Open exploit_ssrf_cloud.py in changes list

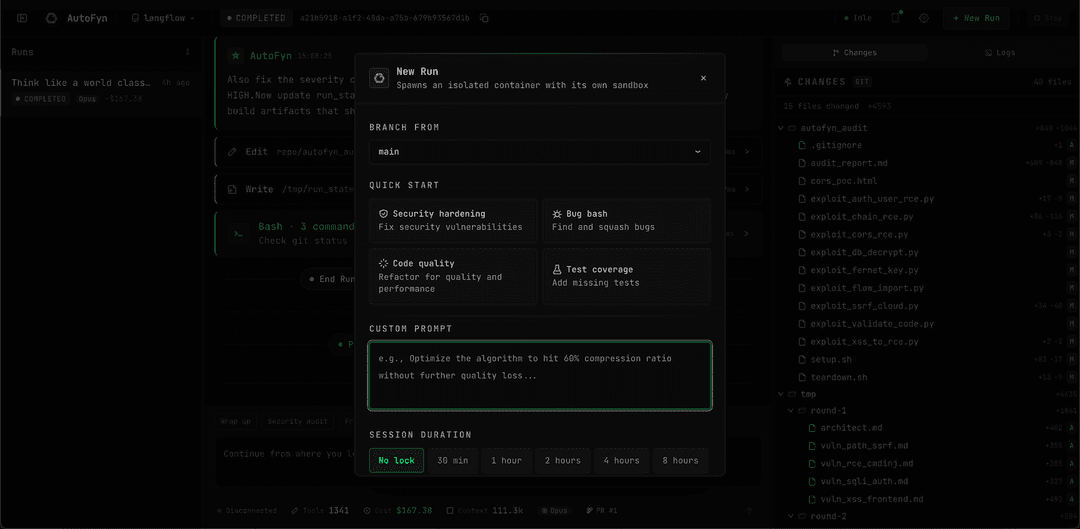coord(864,305)
